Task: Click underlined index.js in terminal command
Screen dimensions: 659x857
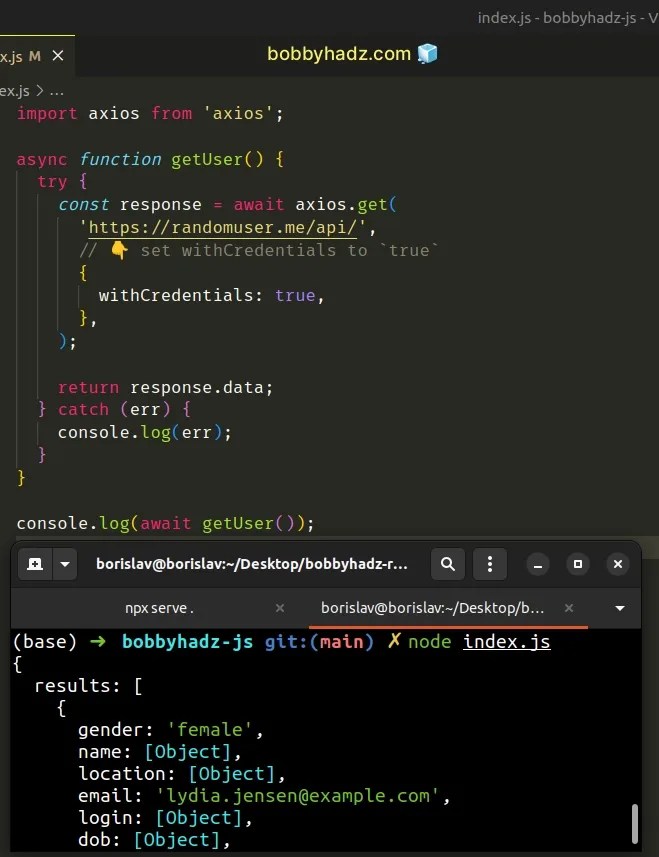Action: (507, 642)
